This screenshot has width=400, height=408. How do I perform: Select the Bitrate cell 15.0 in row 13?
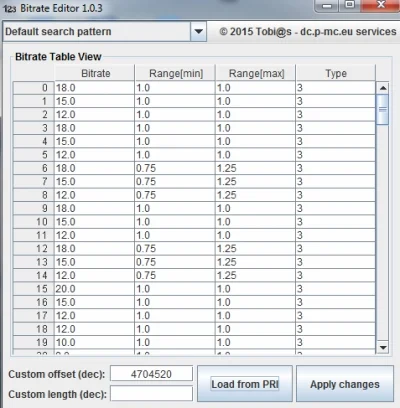pos(95,262)
